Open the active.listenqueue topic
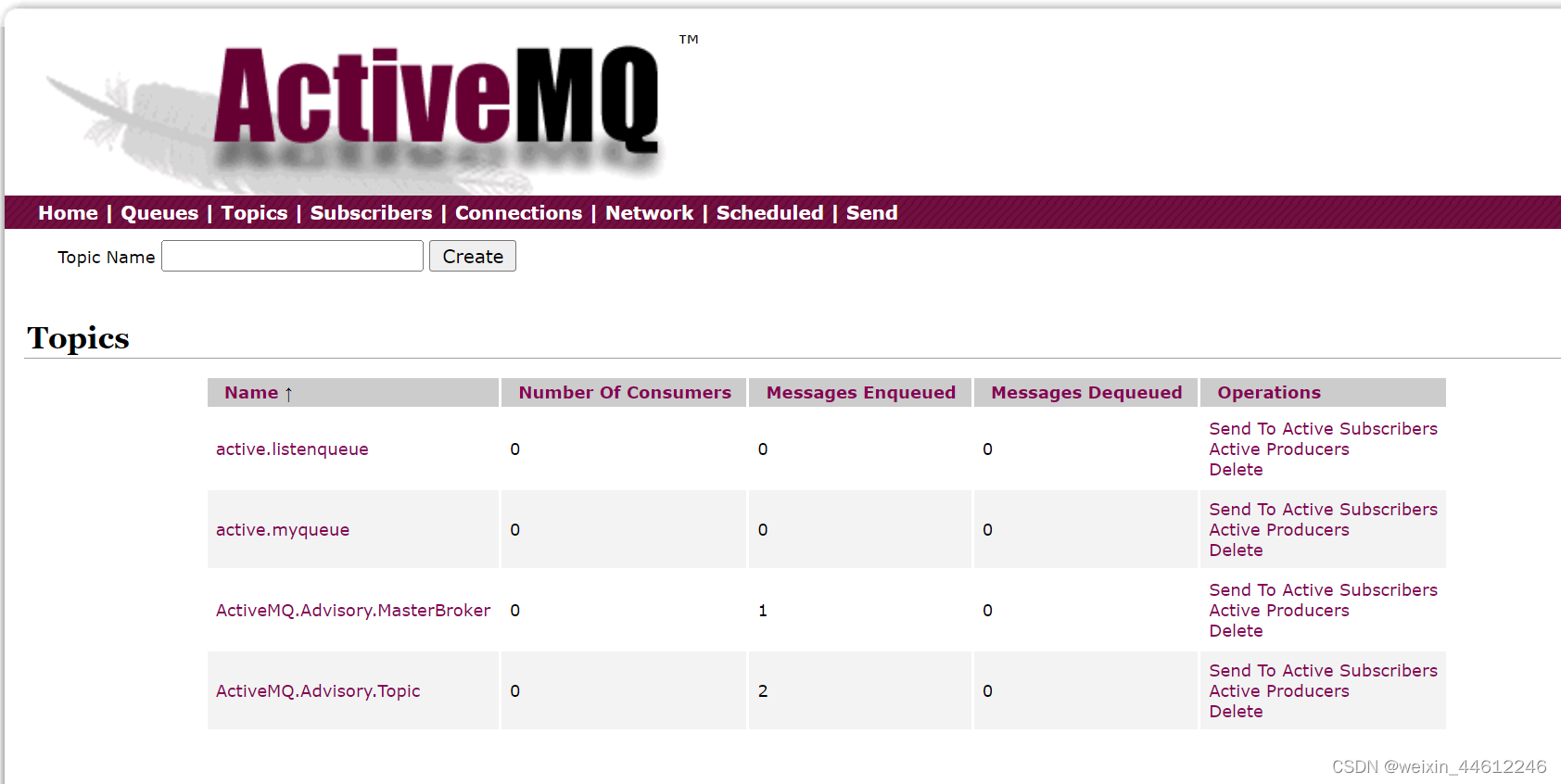This screenshot has width=1561, height=784. click(x=292, y=449)
